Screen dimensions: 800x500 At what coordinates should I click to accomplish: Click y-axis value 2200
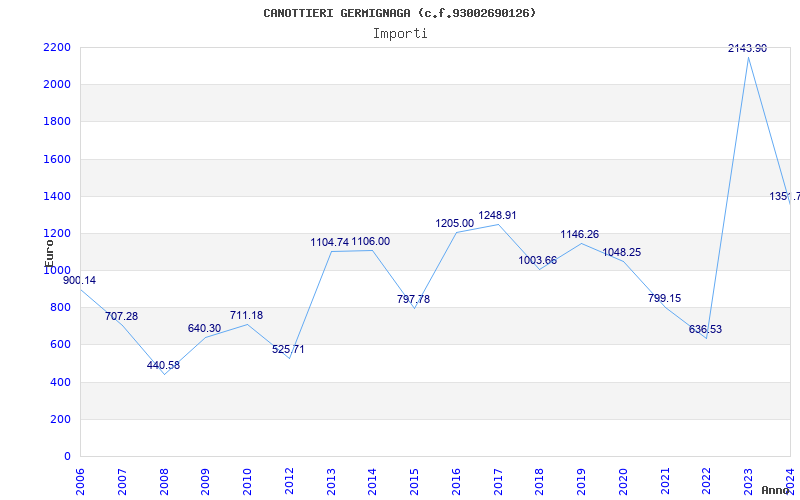pos(57,47)
